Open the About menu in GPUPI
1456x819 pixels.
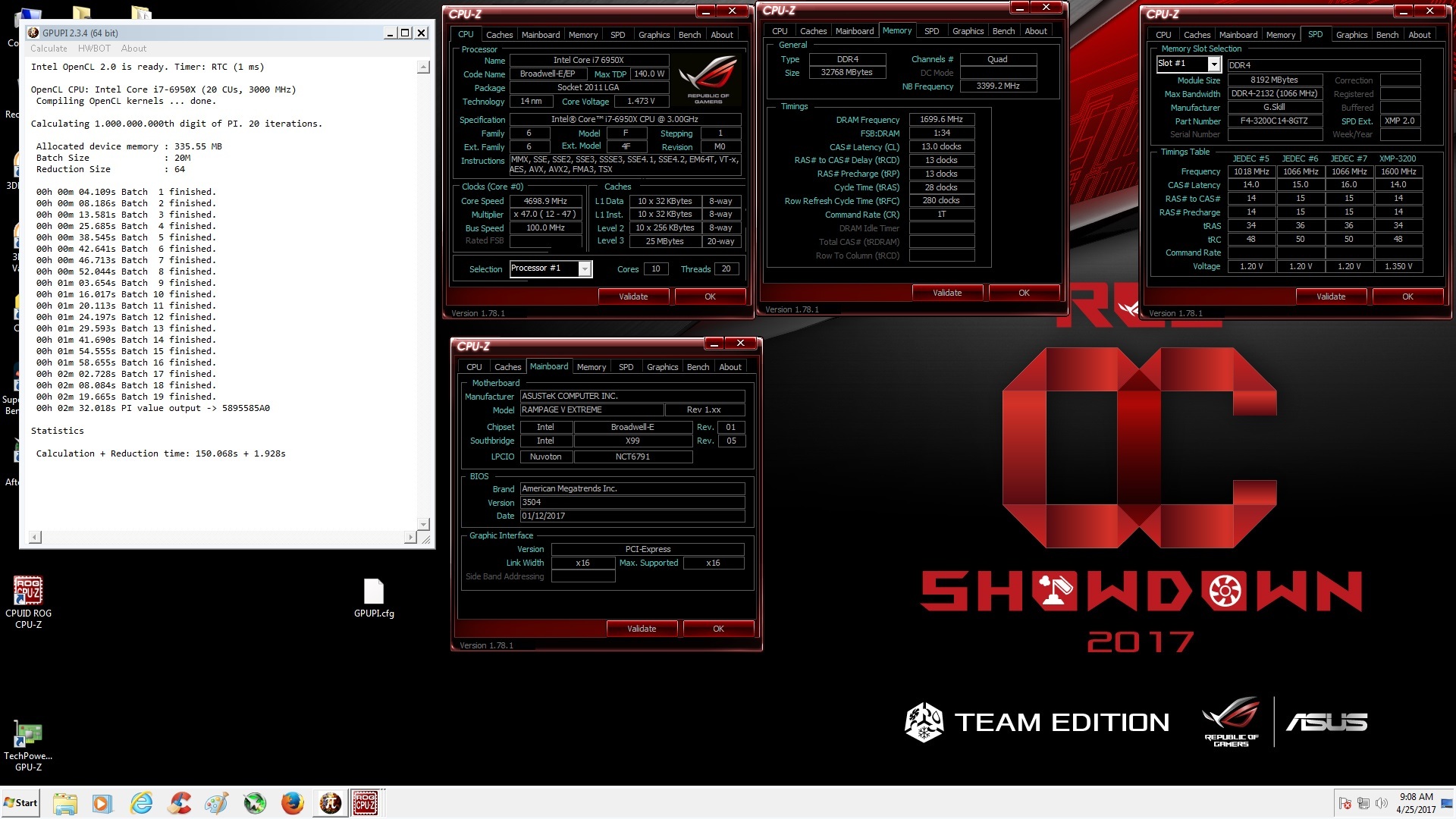coord(133,49)
